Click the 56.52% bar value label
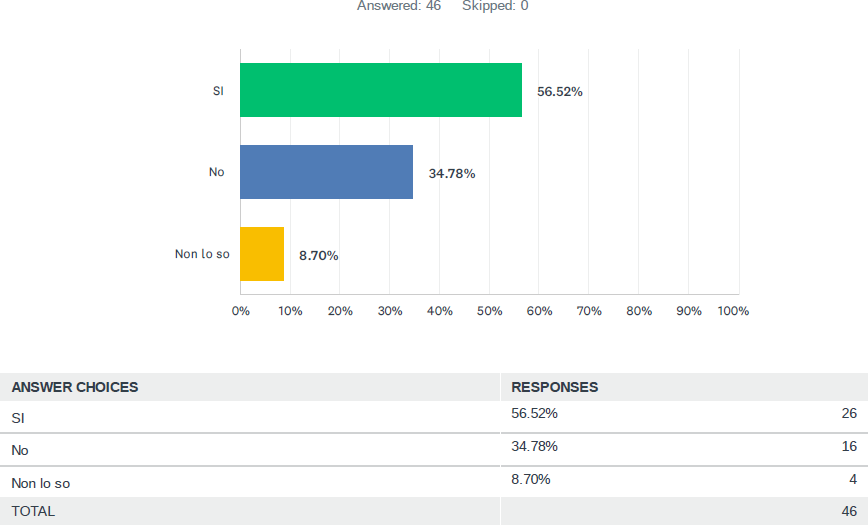868x525 pixels. coord(560,91)
